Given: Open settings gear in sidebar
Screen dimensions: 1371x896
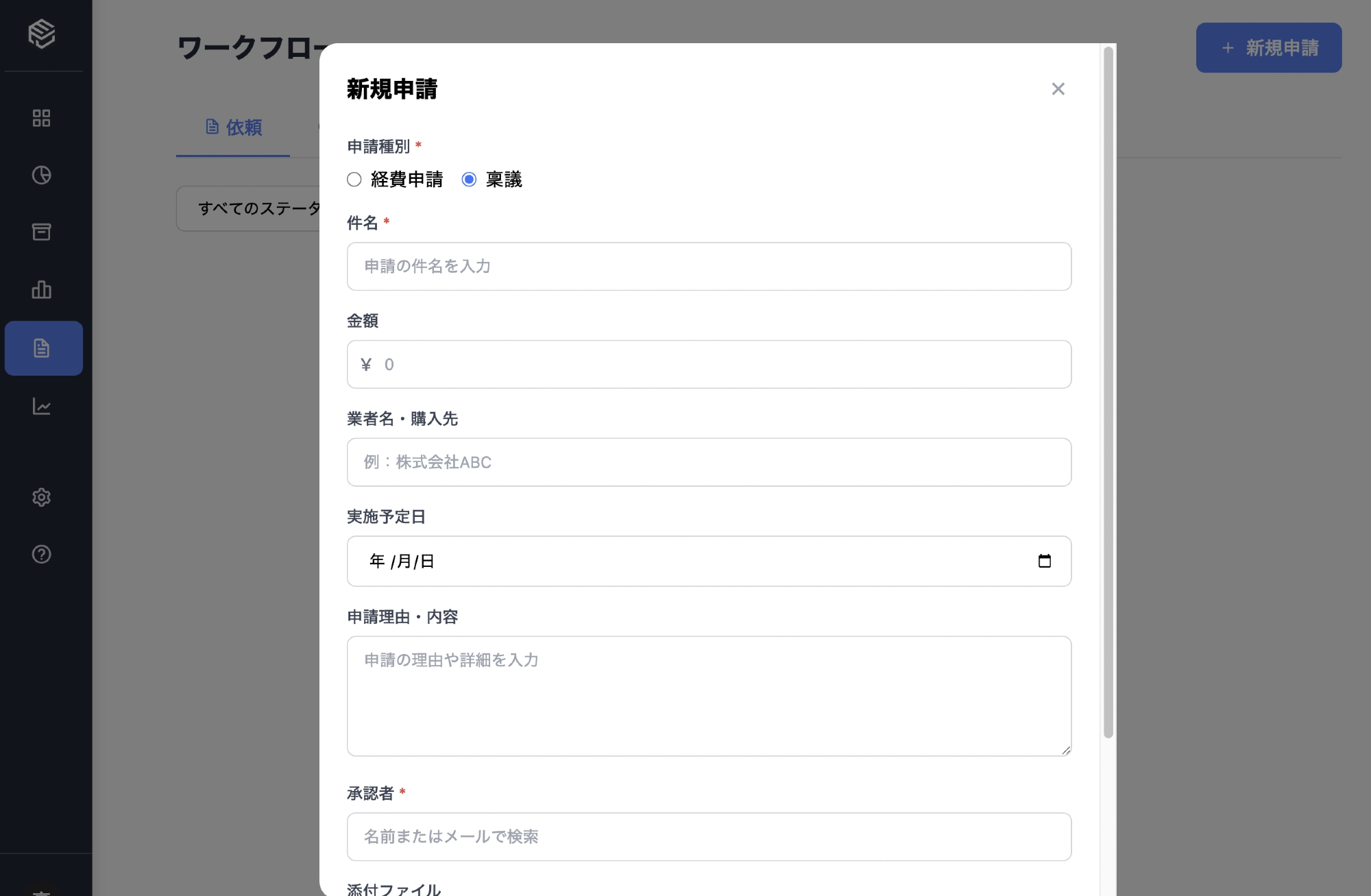Looking at the screenshot, I should click(41, 497).
